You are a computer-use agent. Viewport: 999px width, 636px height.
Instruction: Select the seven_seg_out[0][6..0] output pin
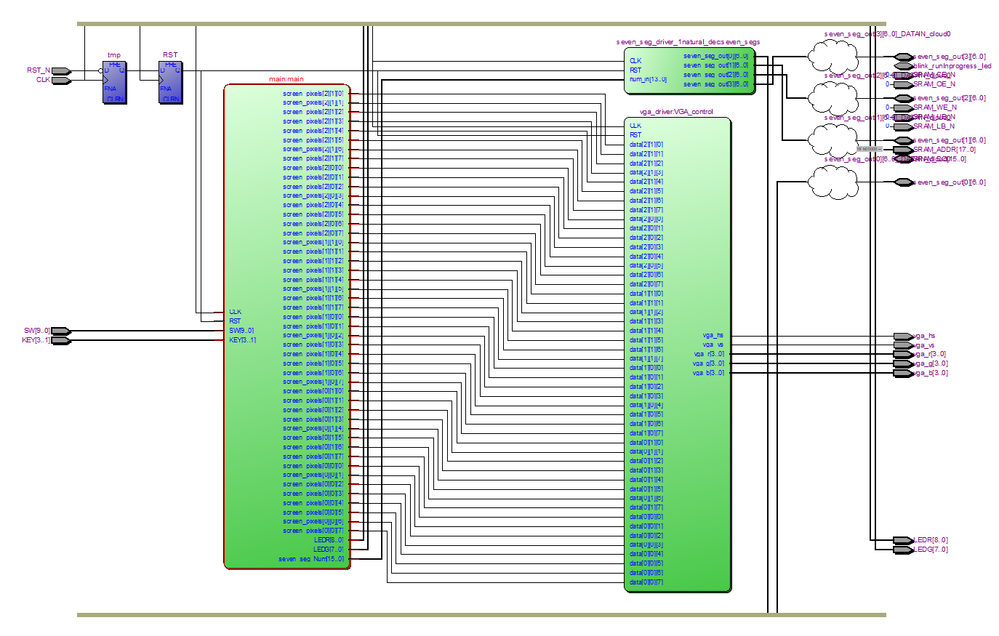(903, 183)
